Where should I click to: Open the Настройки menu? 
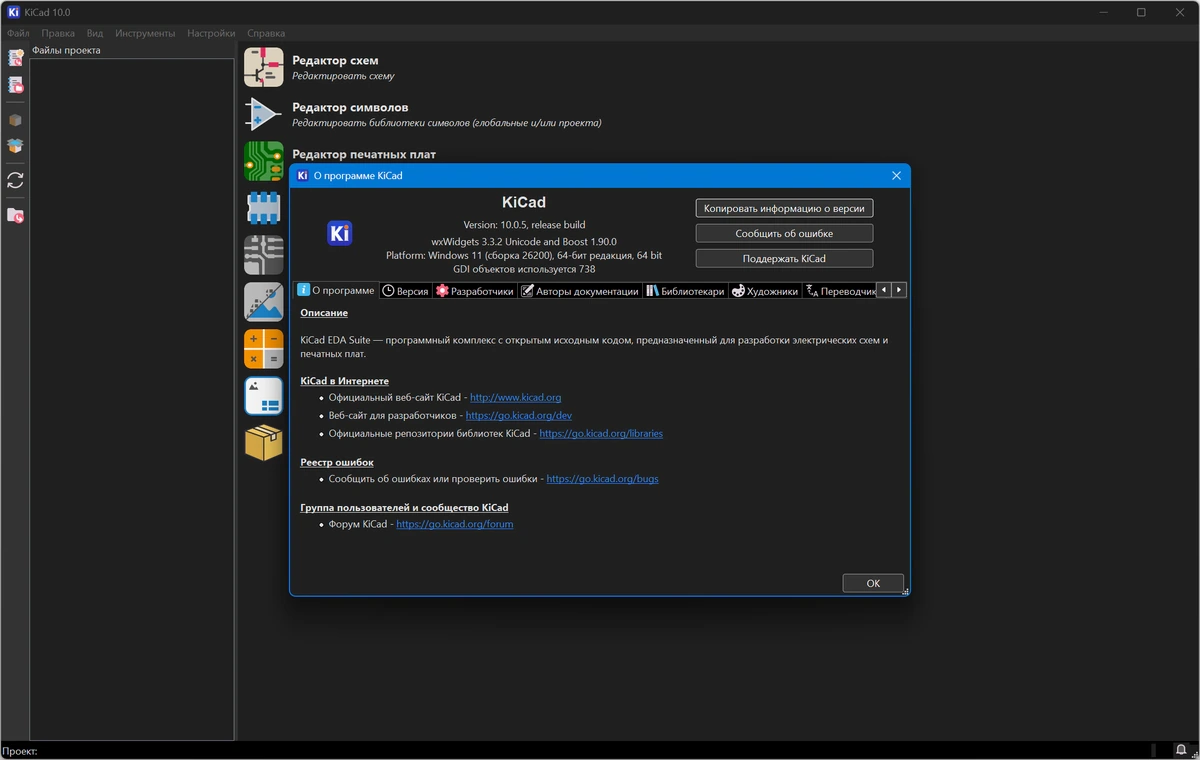pyautogui.click(x=211, y=33)
